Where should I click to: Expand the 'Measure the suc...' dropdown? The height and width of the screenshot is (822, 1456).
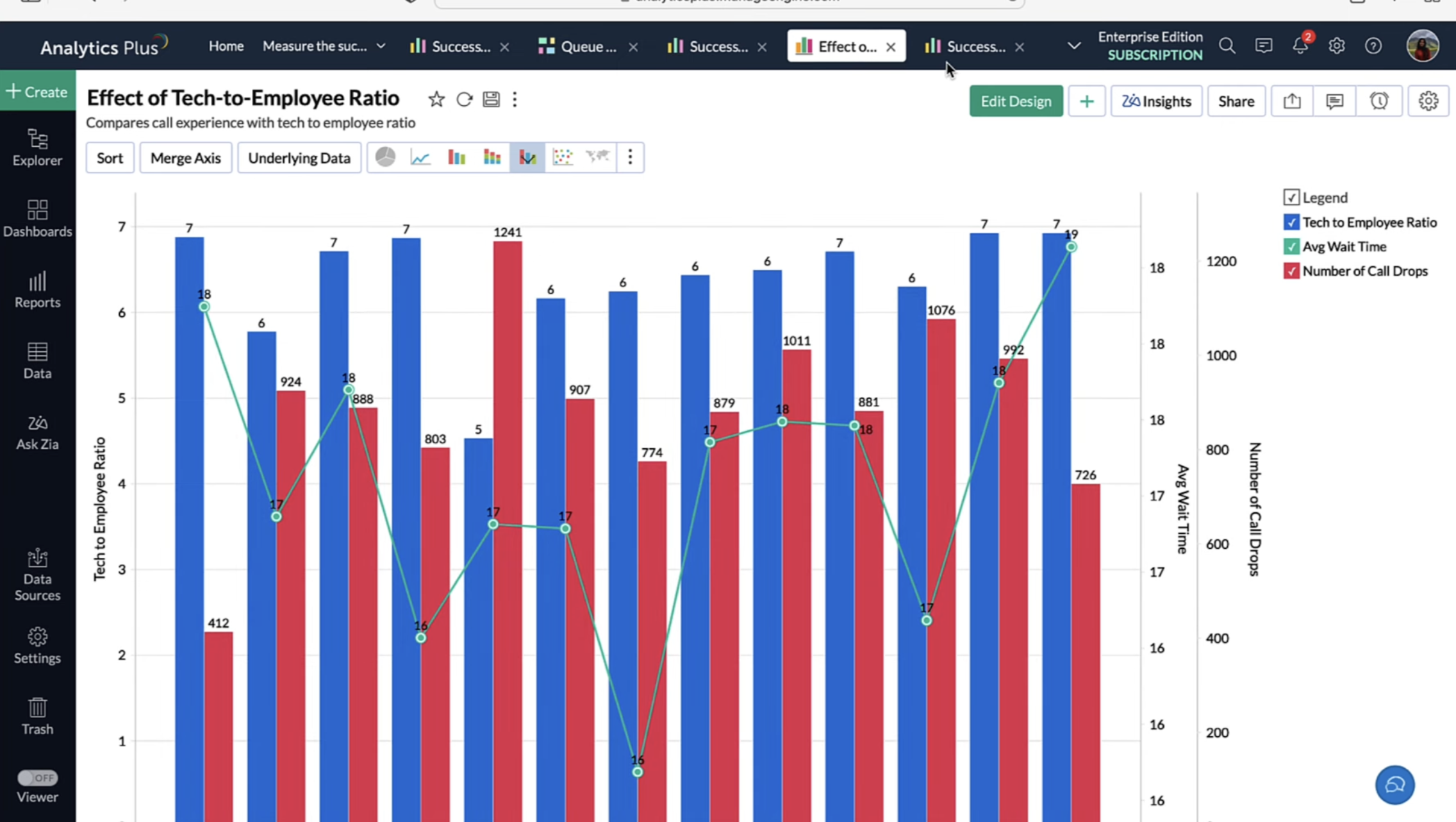[381, 46]
